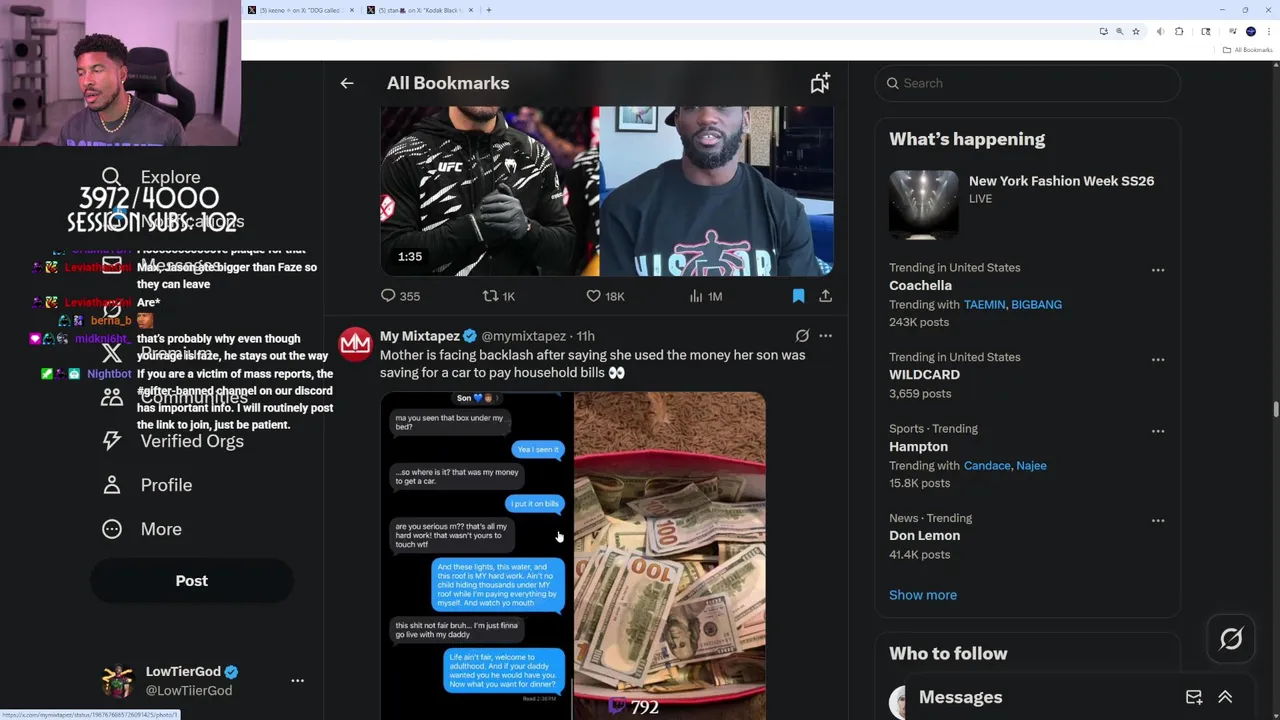Open a new browser tab
Viewport: 1280px width, 720px height.
point(488,10)
